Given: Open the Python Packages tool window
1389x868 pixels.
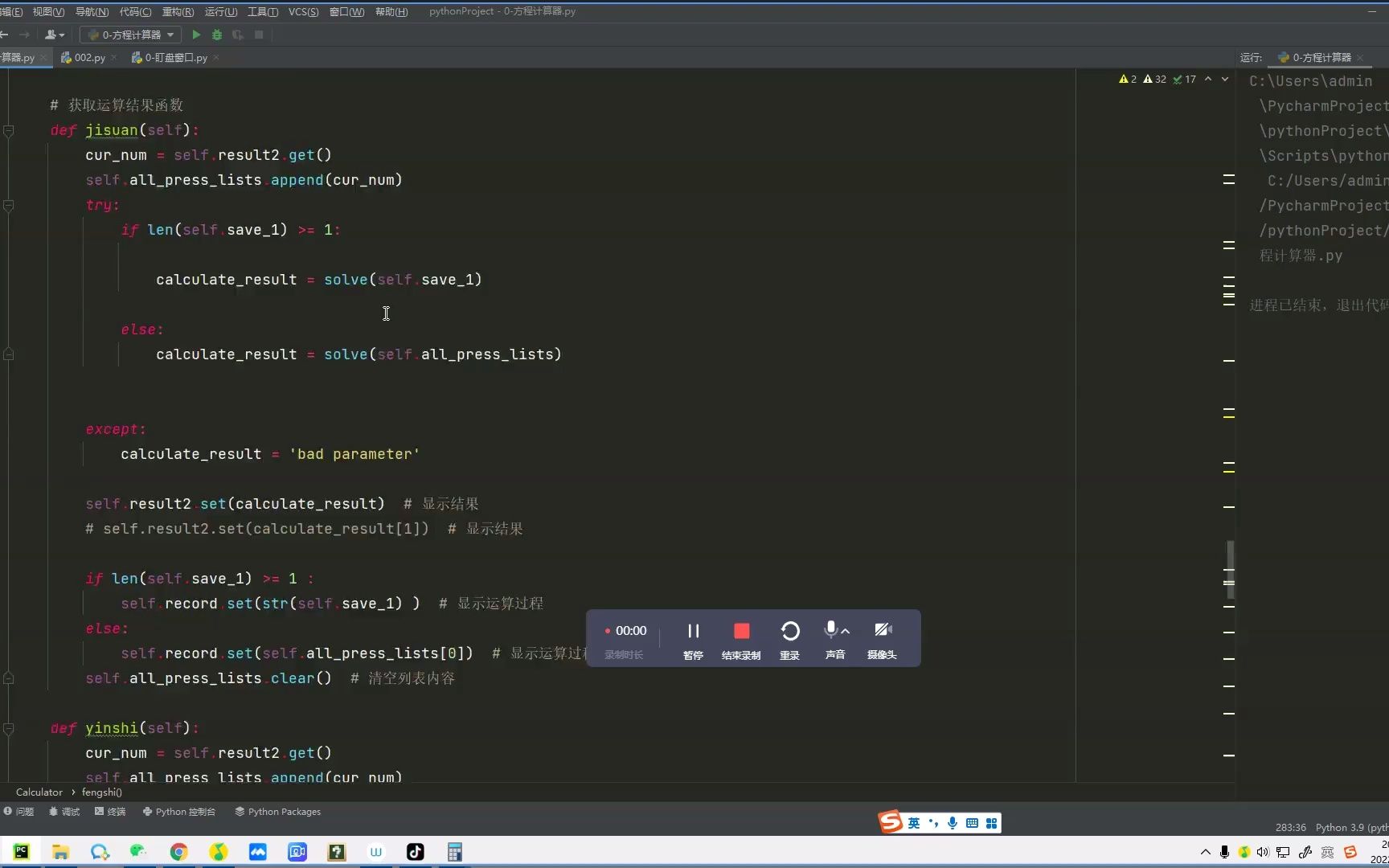Looking at the screenshot, I should [277, 812].
